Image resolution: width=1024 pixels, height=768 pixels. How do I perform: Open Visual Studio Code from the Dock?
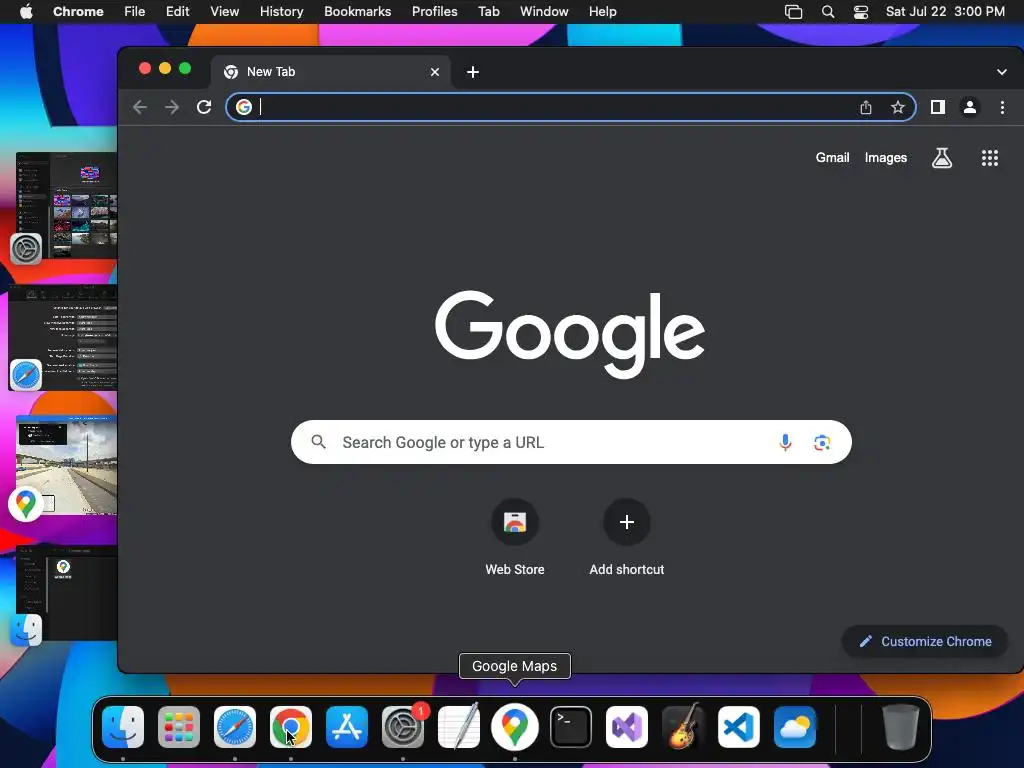coord(739,727)
